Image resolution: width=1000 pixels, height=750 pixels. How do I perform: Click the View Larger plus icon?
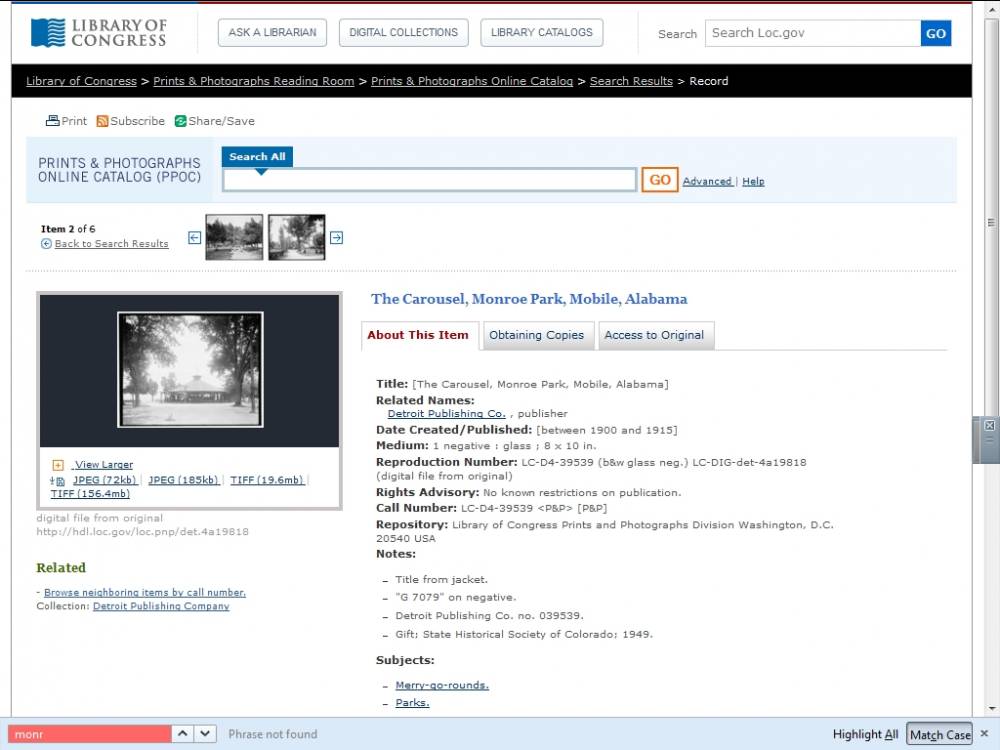[x=58, y=465]
